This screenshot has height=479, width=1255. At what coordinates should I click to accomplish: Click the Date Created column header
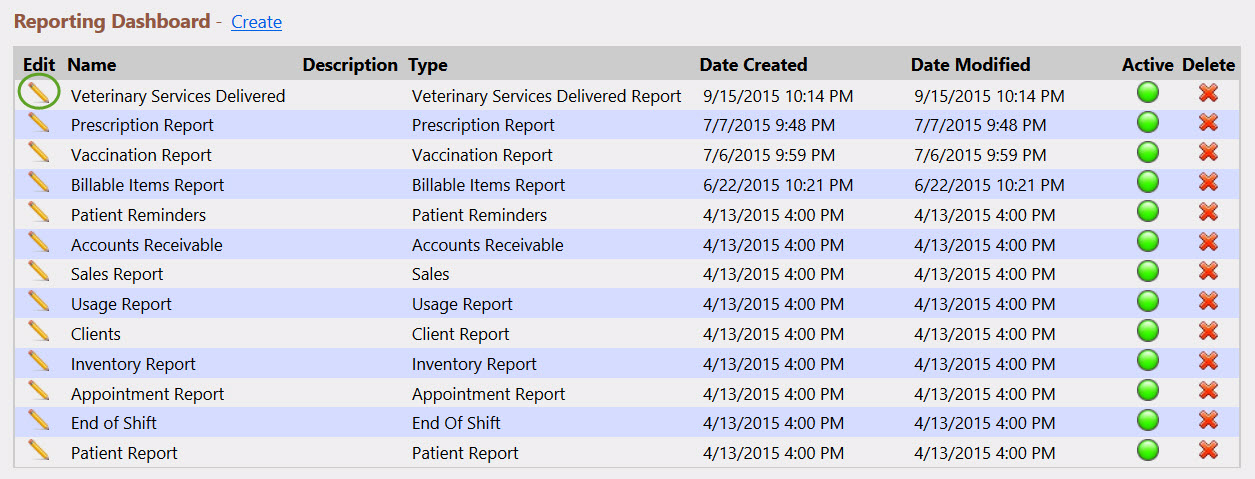pos(753,65)
